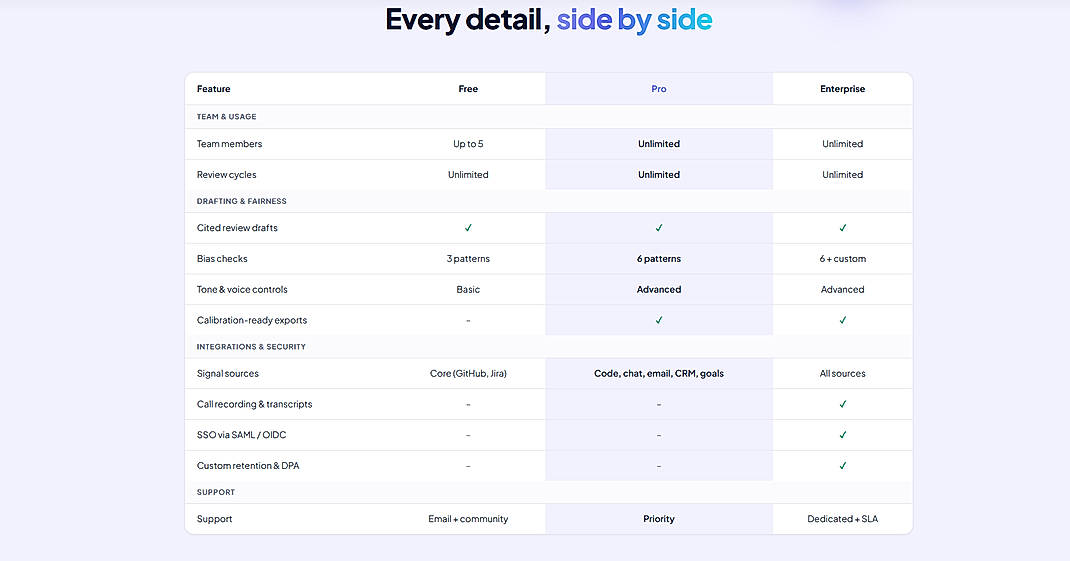Image resolution: width=1070 pixels, height=561 pixels.
Task: Click the '6 patterns' cell
Action: point(659,259)
